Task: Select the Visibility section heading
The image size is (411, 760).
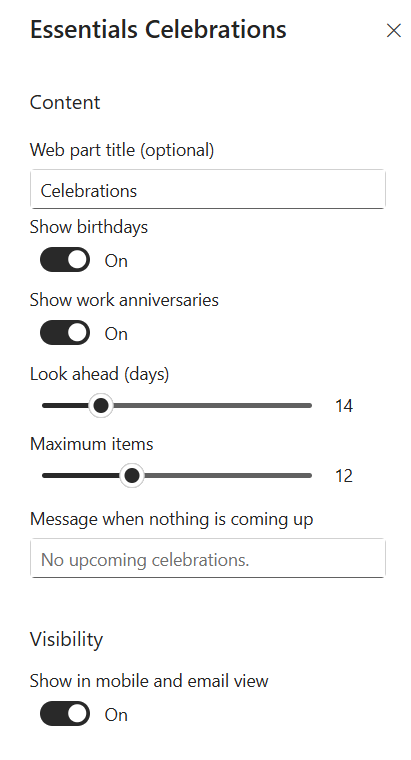Action: coord(66,640)
